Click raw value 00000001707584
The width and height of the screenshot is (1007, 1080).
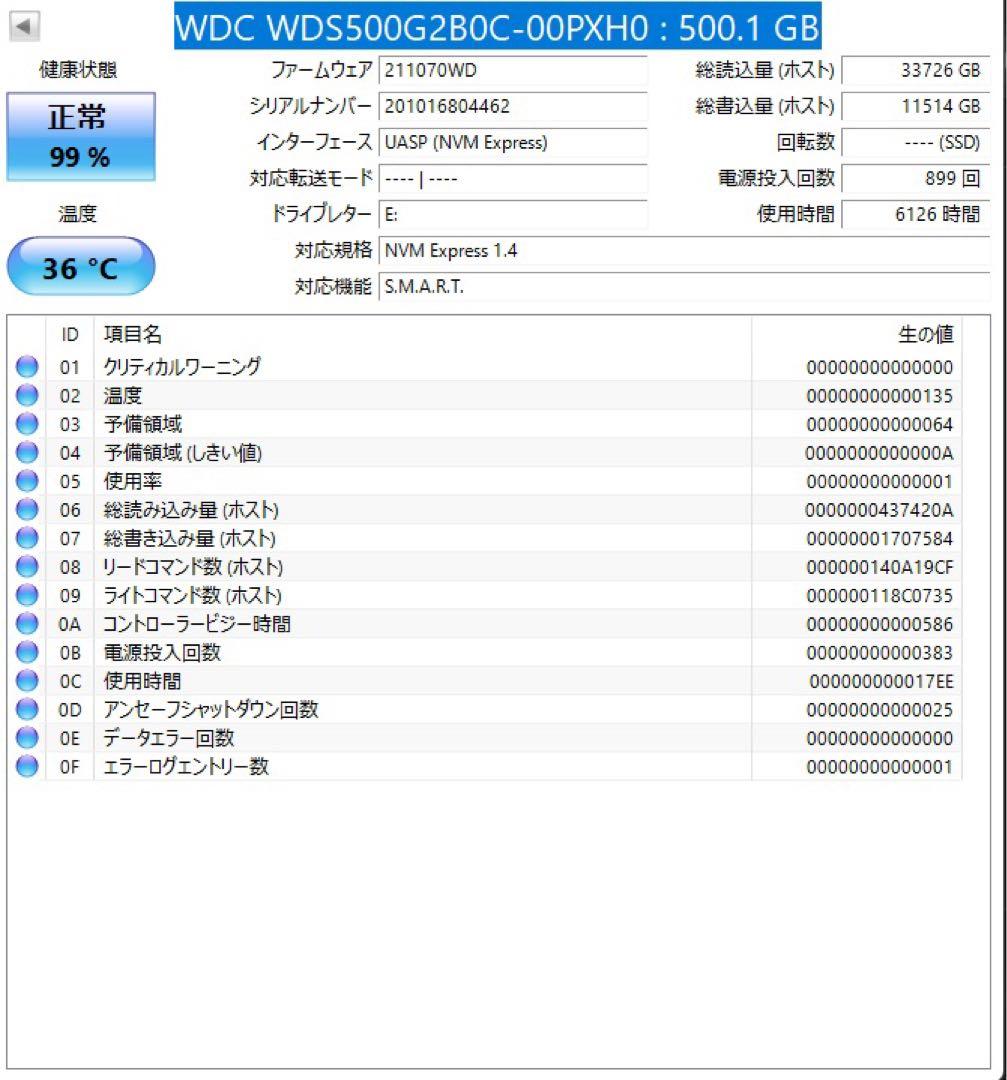point(880,539)
